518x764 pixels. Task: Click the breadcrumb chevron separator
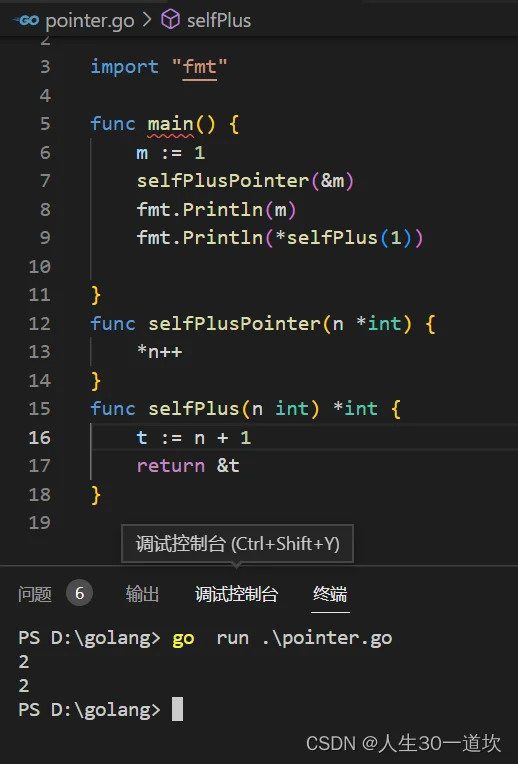[x=147, y=20]
